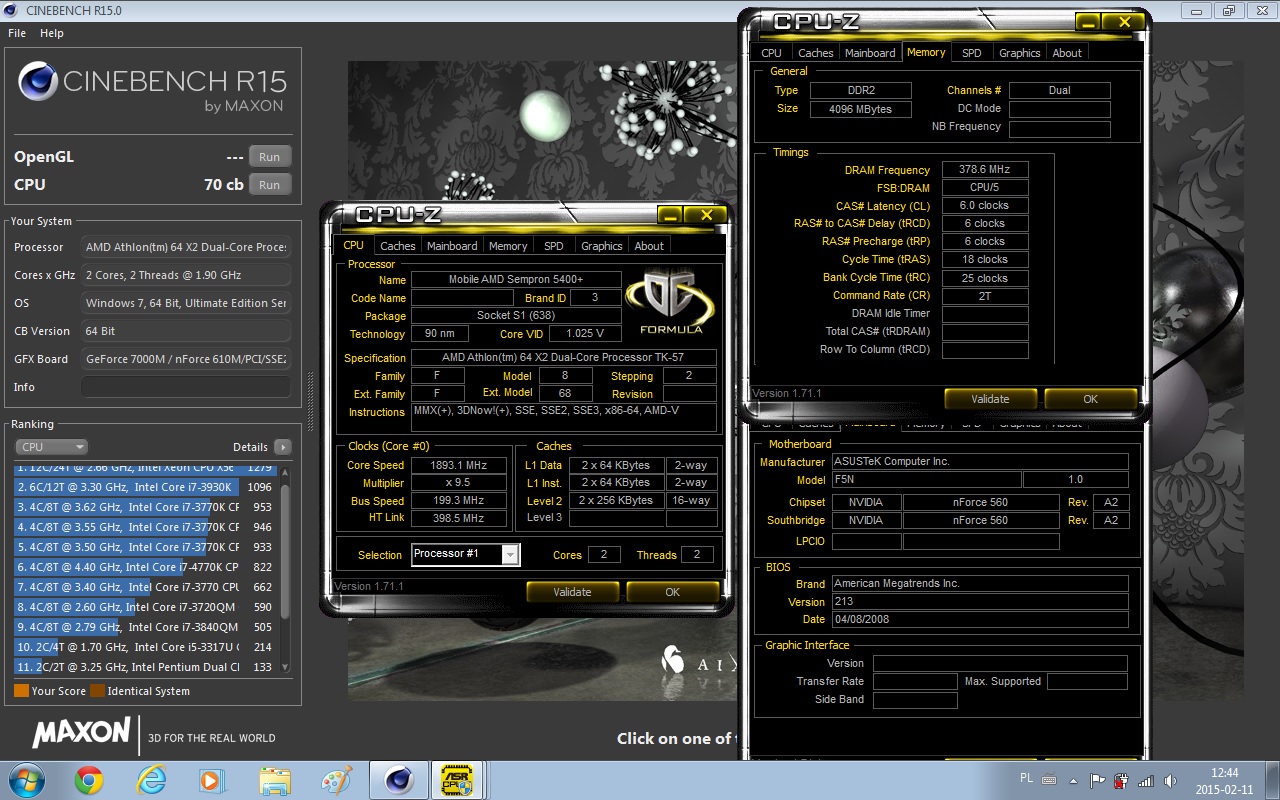Close the CPU-Z Memory window
1280x800 pixels.
coord(1124,21)
